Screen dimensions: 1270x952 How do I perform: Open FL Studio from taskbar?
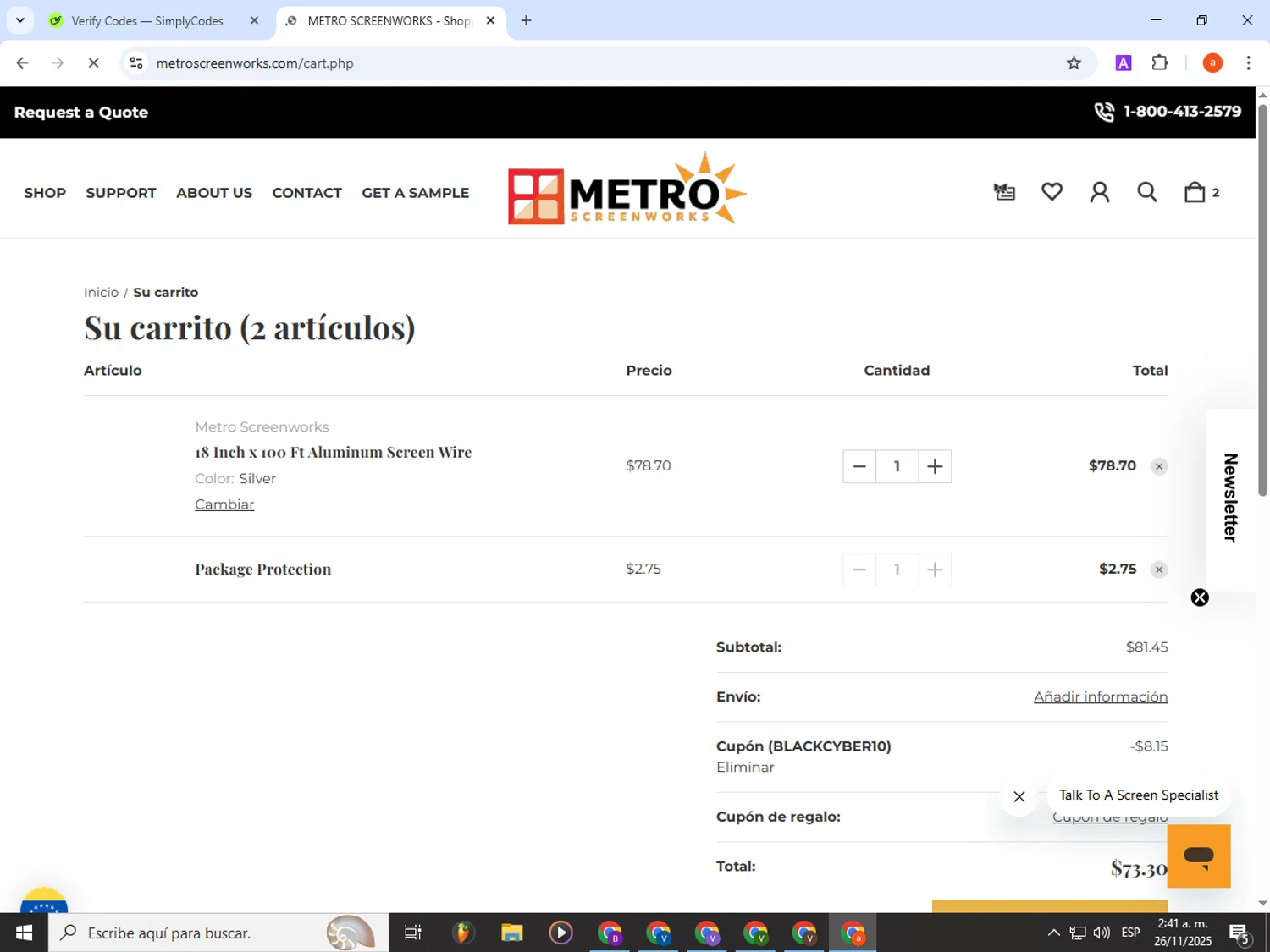click(462, 933)
